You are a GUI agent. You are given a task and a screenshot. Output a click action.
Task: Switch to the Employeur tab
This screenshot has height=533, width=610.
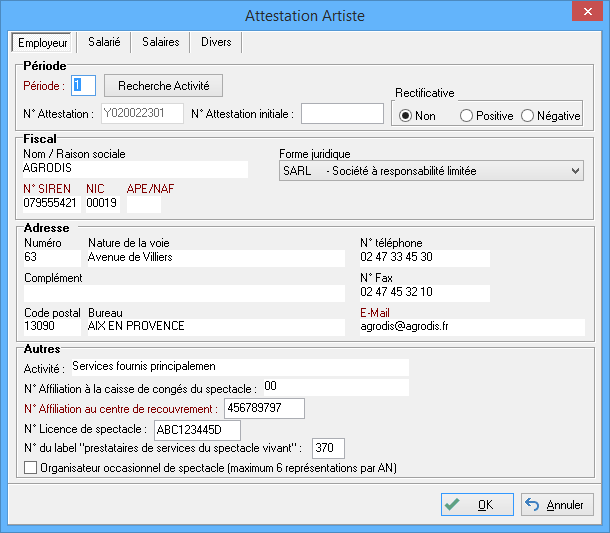tap(42, 42)
